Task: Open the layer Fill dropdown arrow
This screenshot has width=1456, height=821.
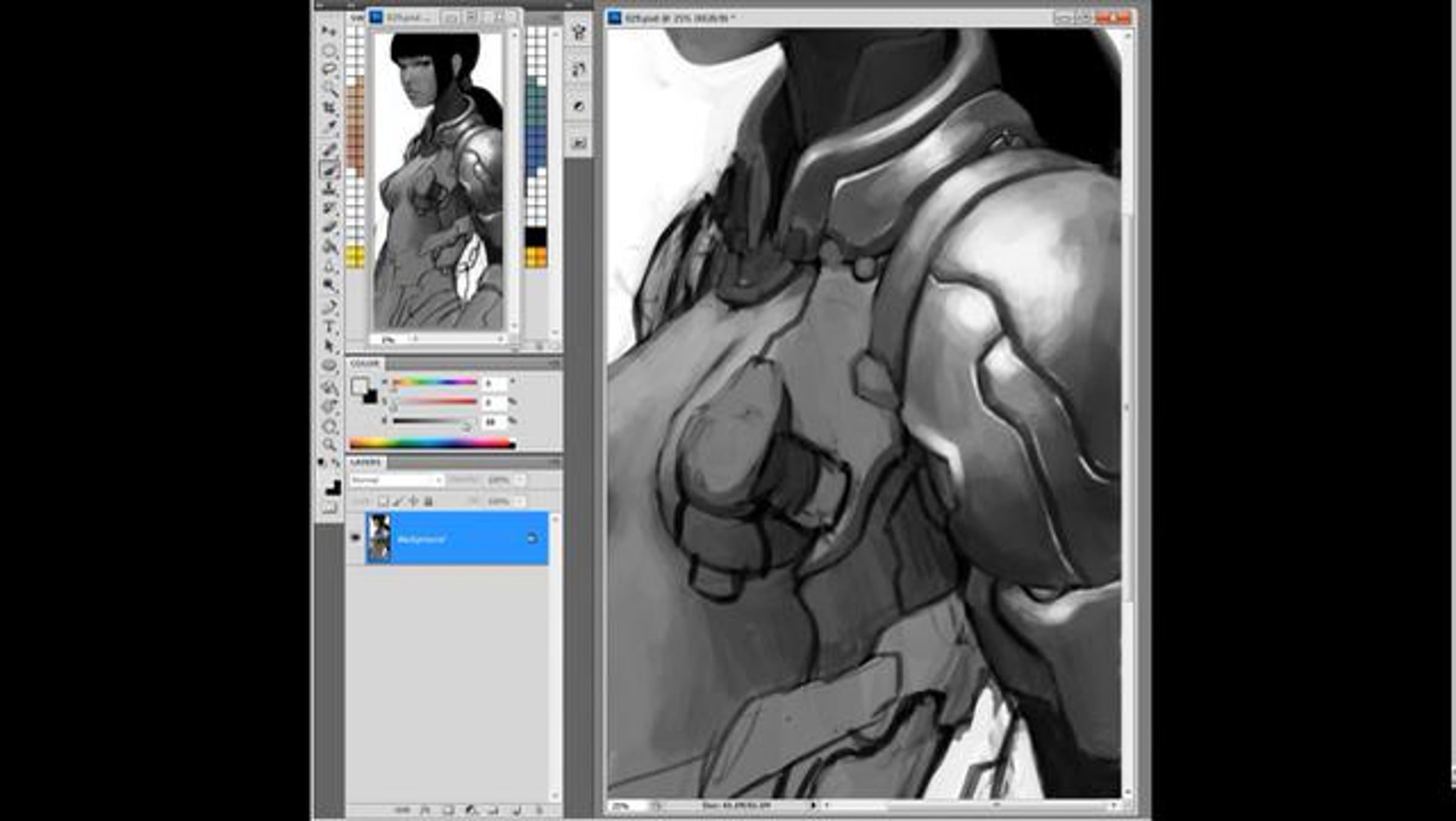Action: coord(521,501)
